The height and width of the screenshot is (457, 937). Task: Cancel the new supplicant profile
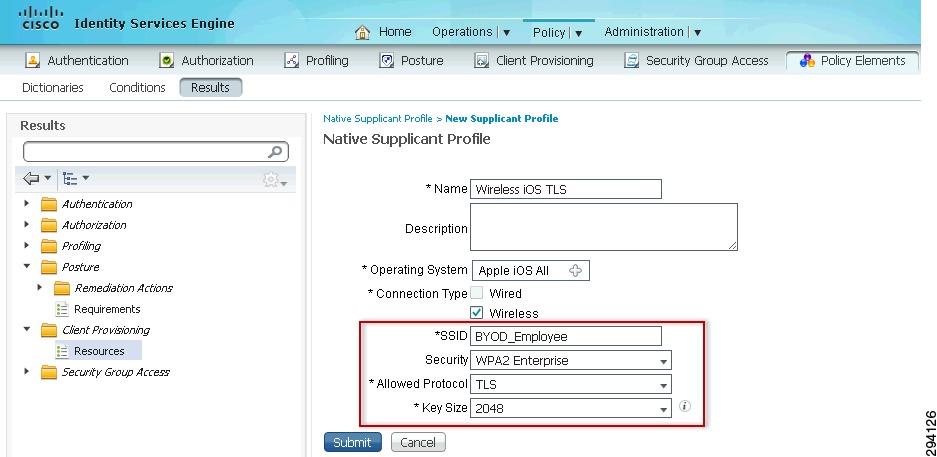click(x=418, y=442)
